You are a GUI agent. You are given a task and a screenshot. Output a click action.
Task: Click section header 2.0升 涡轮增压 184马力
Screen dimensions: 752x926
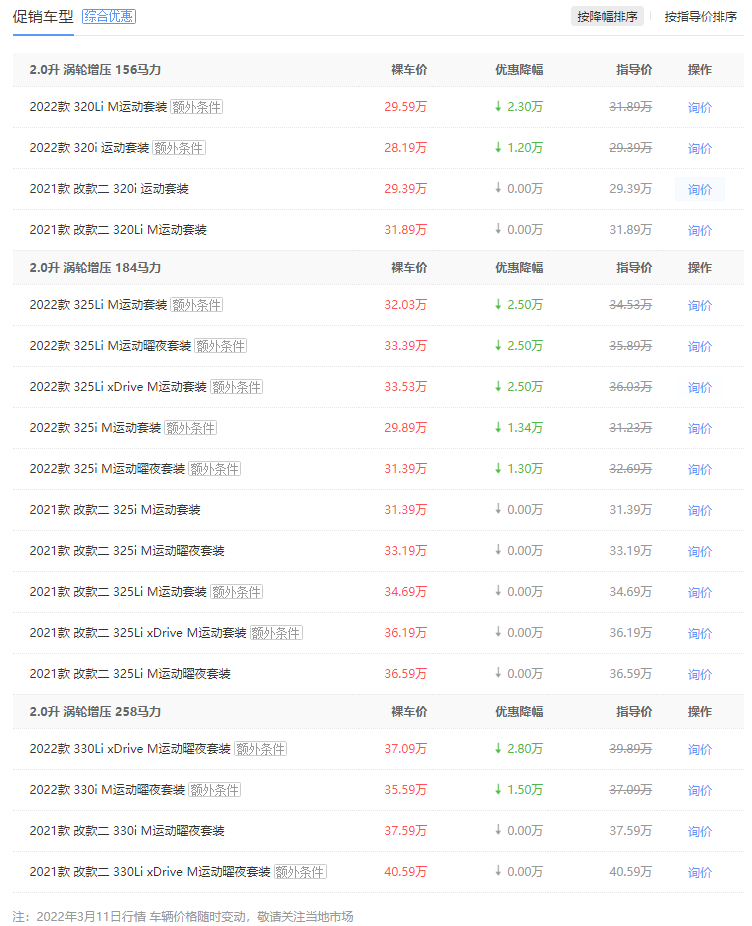[95, 268]
